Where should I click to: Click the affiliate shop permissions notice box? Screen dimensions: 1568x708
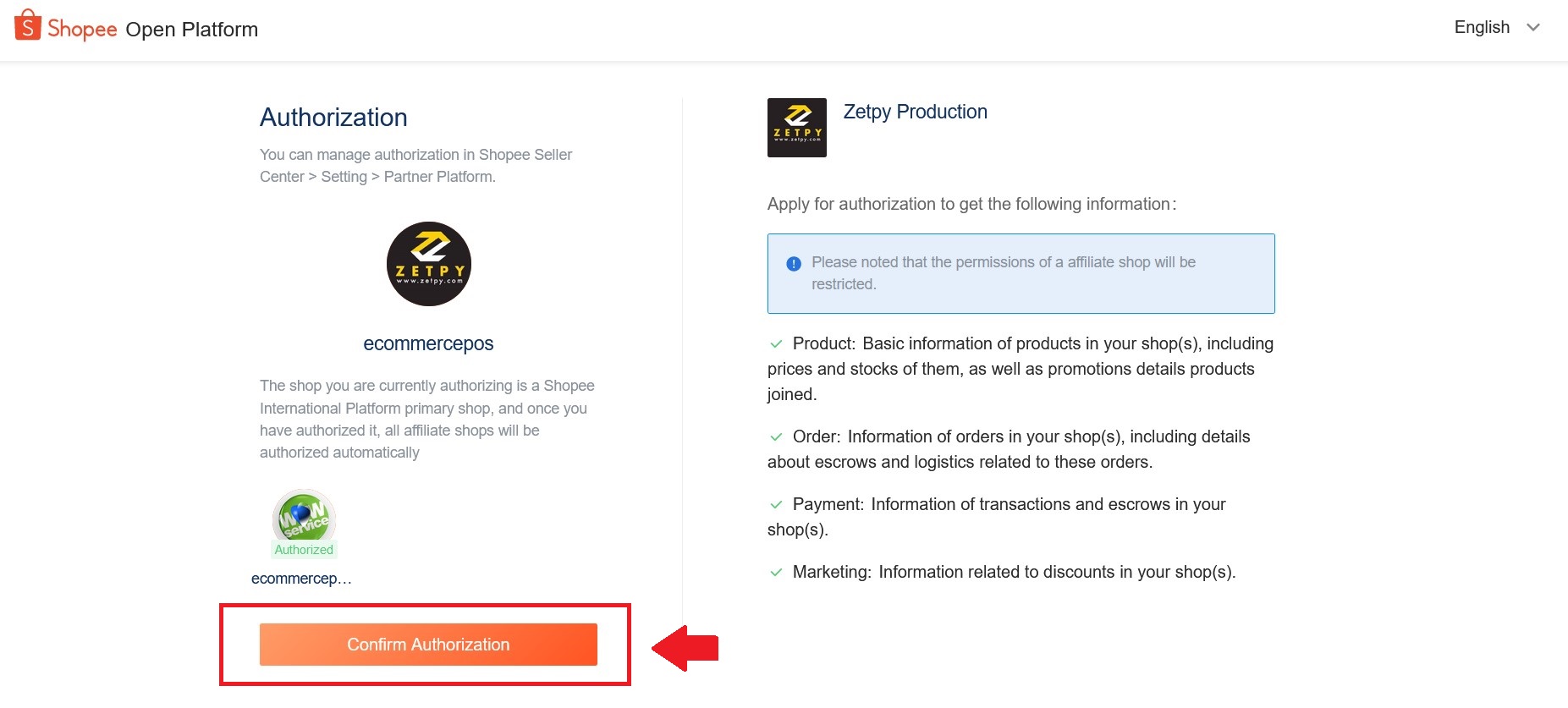click(1021, 273)
